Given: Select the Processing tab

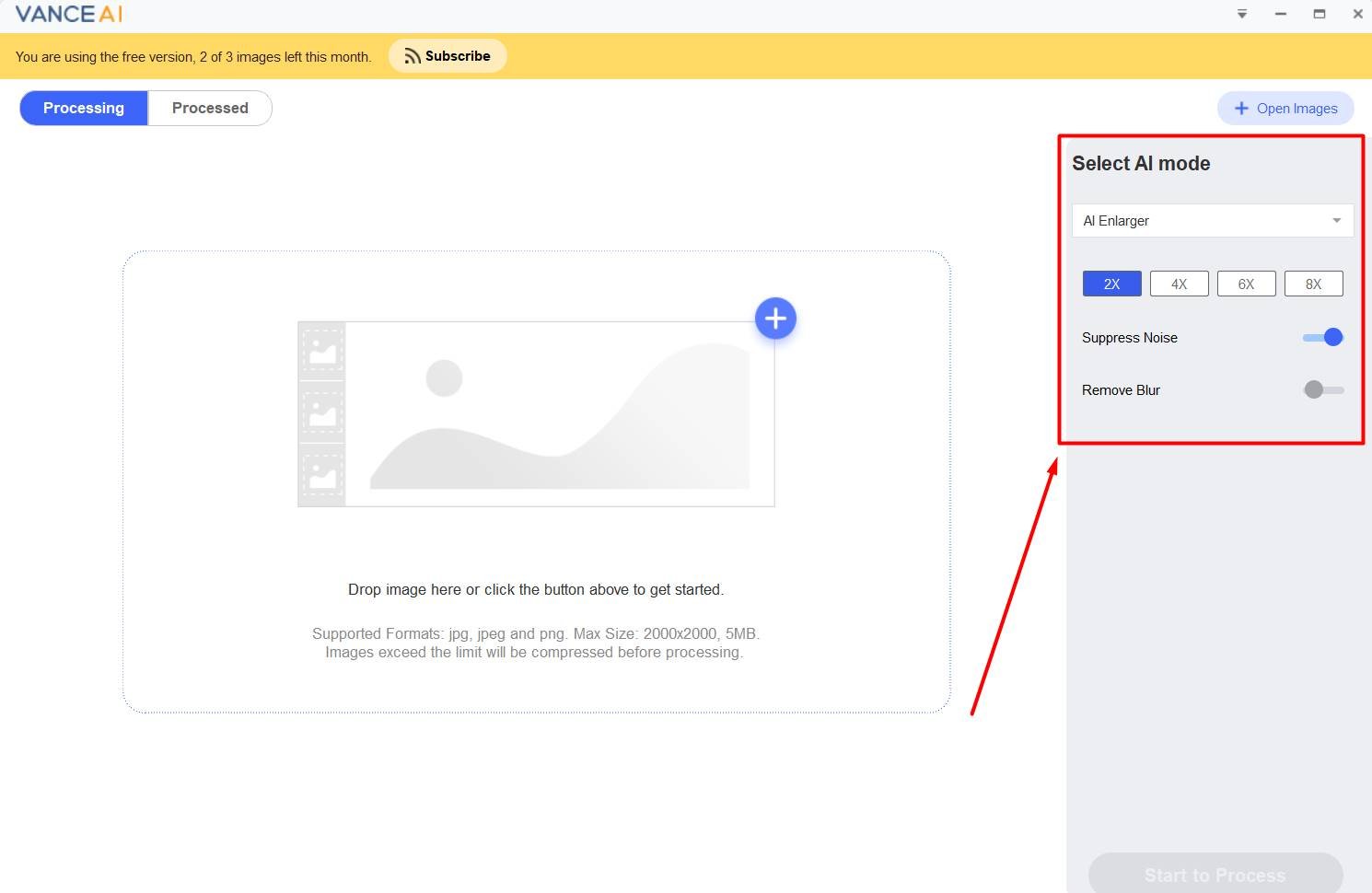Looking at the screenshot, I should [84, 108].
